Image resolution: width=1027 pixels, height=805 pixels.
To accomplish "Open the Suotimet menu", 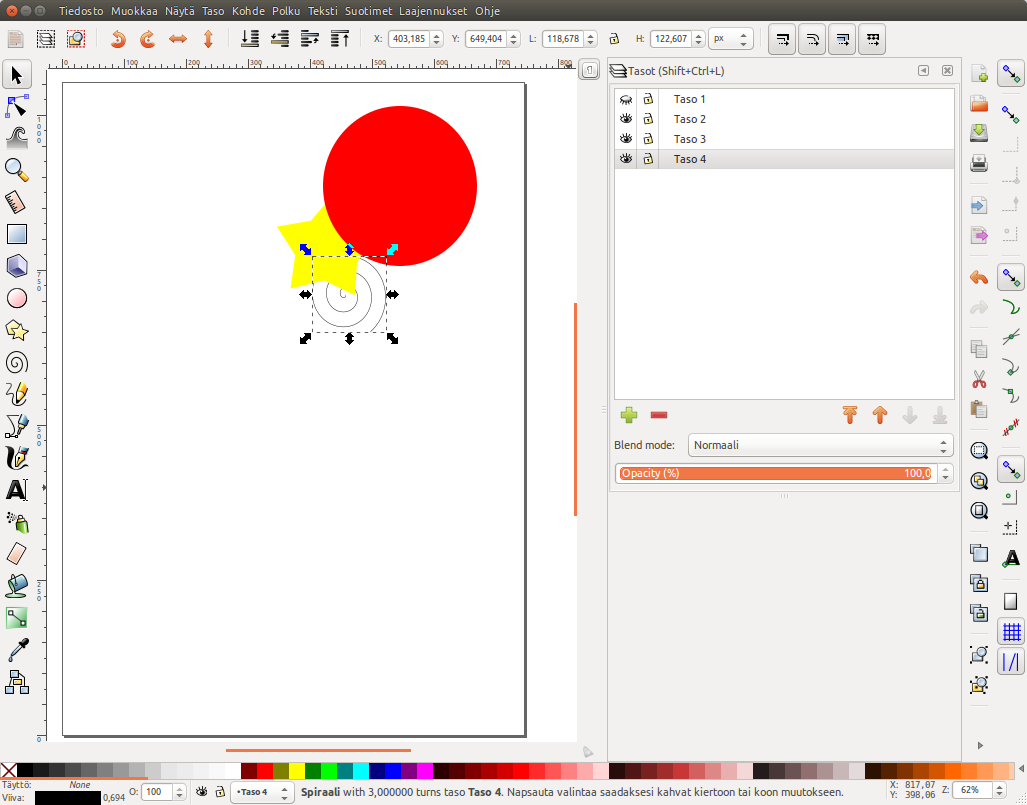I will (368, 11).
